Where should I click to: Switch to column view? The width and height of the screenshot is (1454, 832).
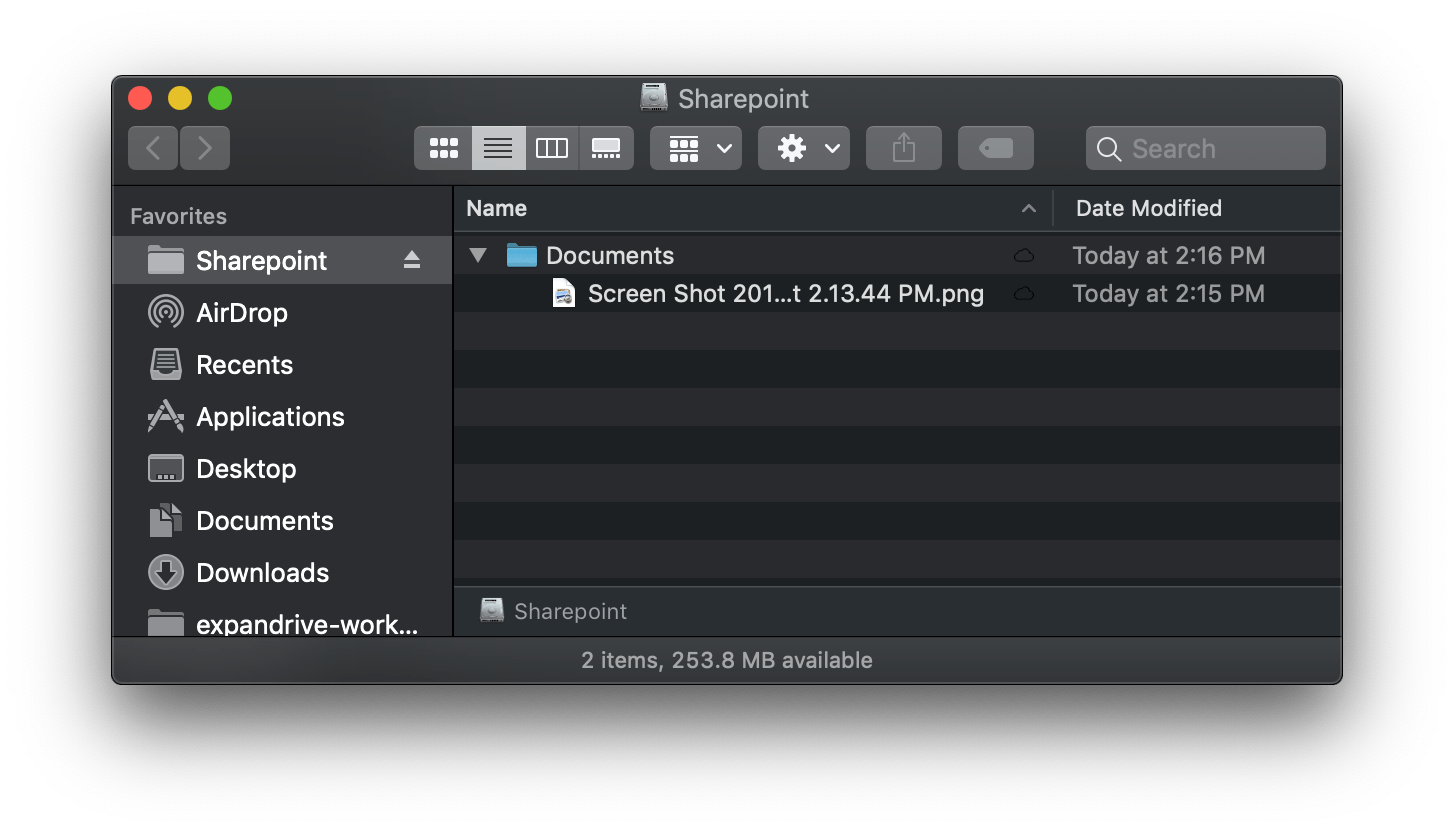(552, 148)
